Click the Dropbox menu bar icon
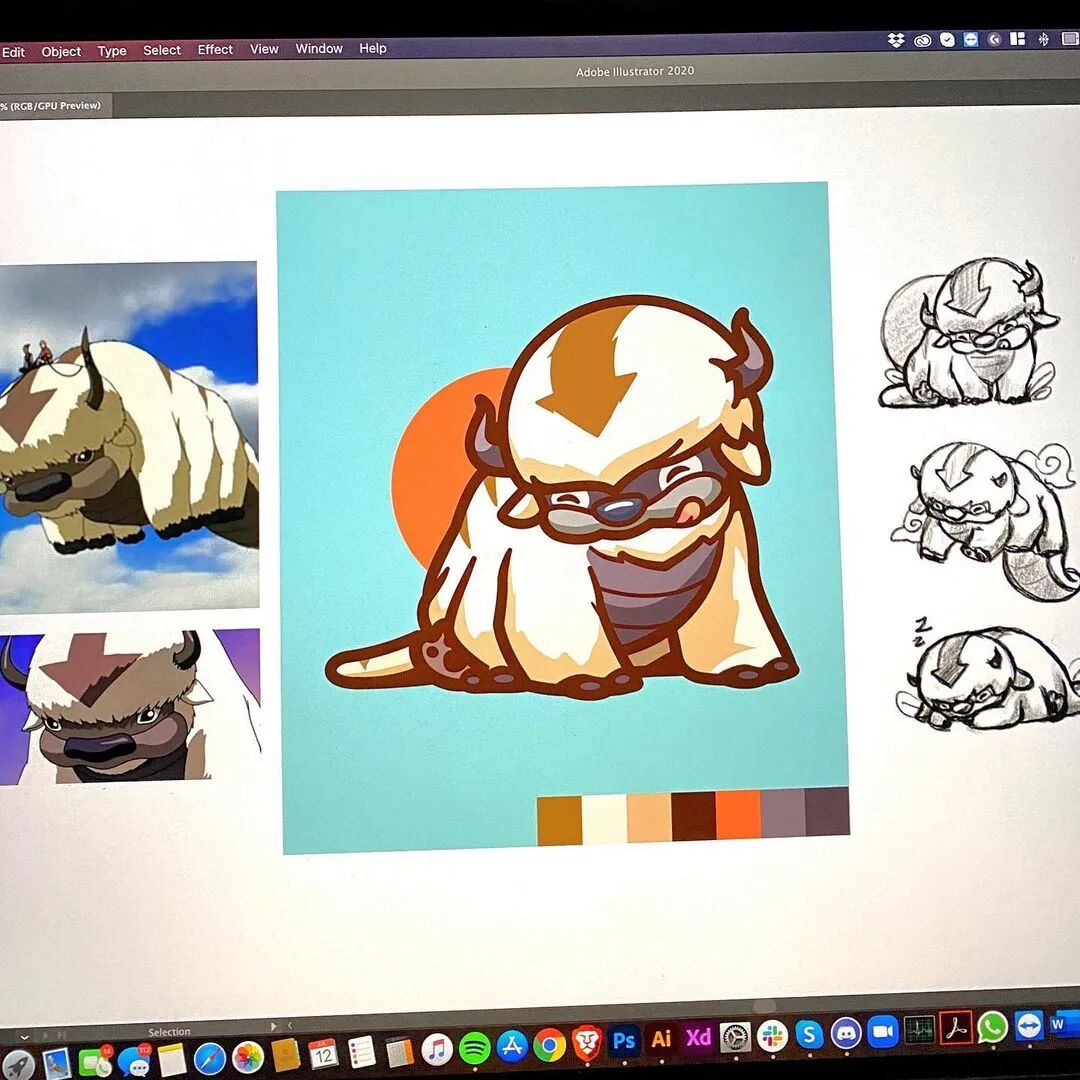This screenshot has height=1080, width=1080. pyautogui.click(x=895, y=40)
